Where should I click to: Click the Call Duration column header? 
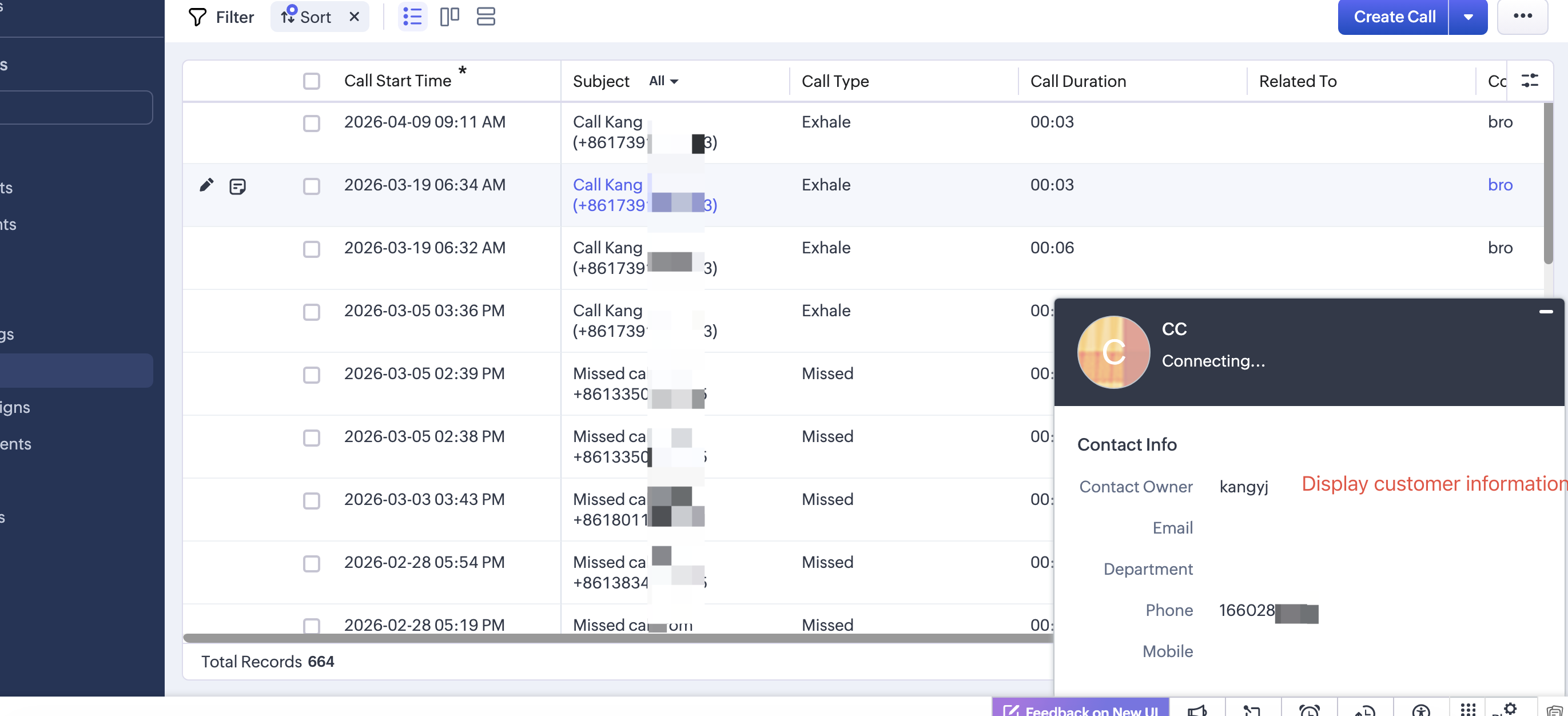(1078, 81)
